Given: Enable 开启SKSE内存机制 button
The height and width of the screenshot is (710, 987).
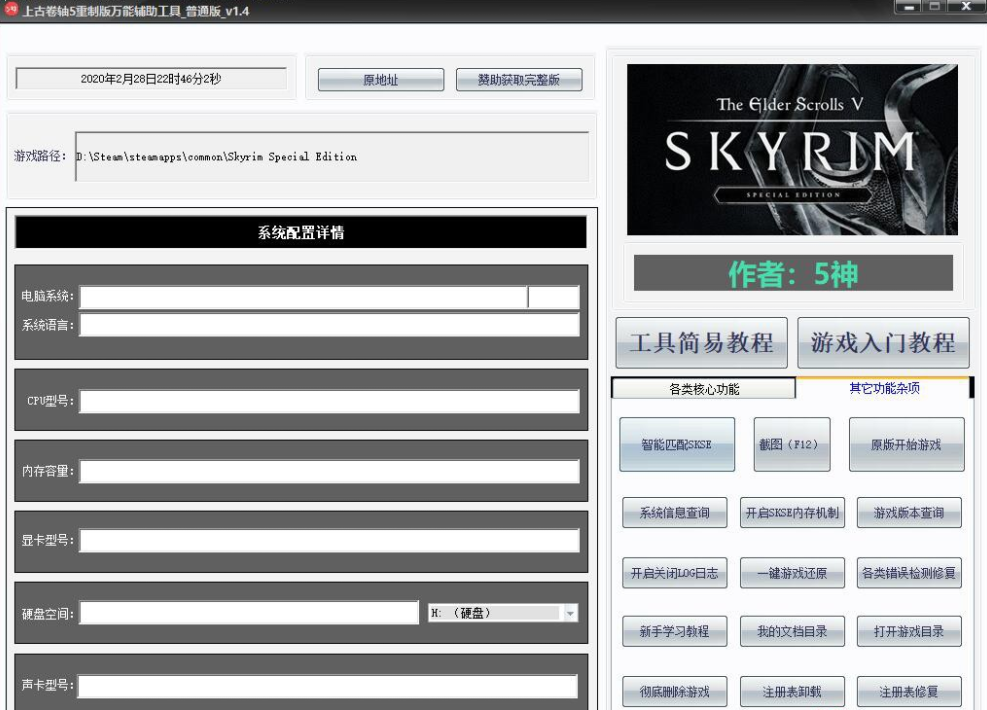Looking at the screenshot, I should click(x=792, y=512).
